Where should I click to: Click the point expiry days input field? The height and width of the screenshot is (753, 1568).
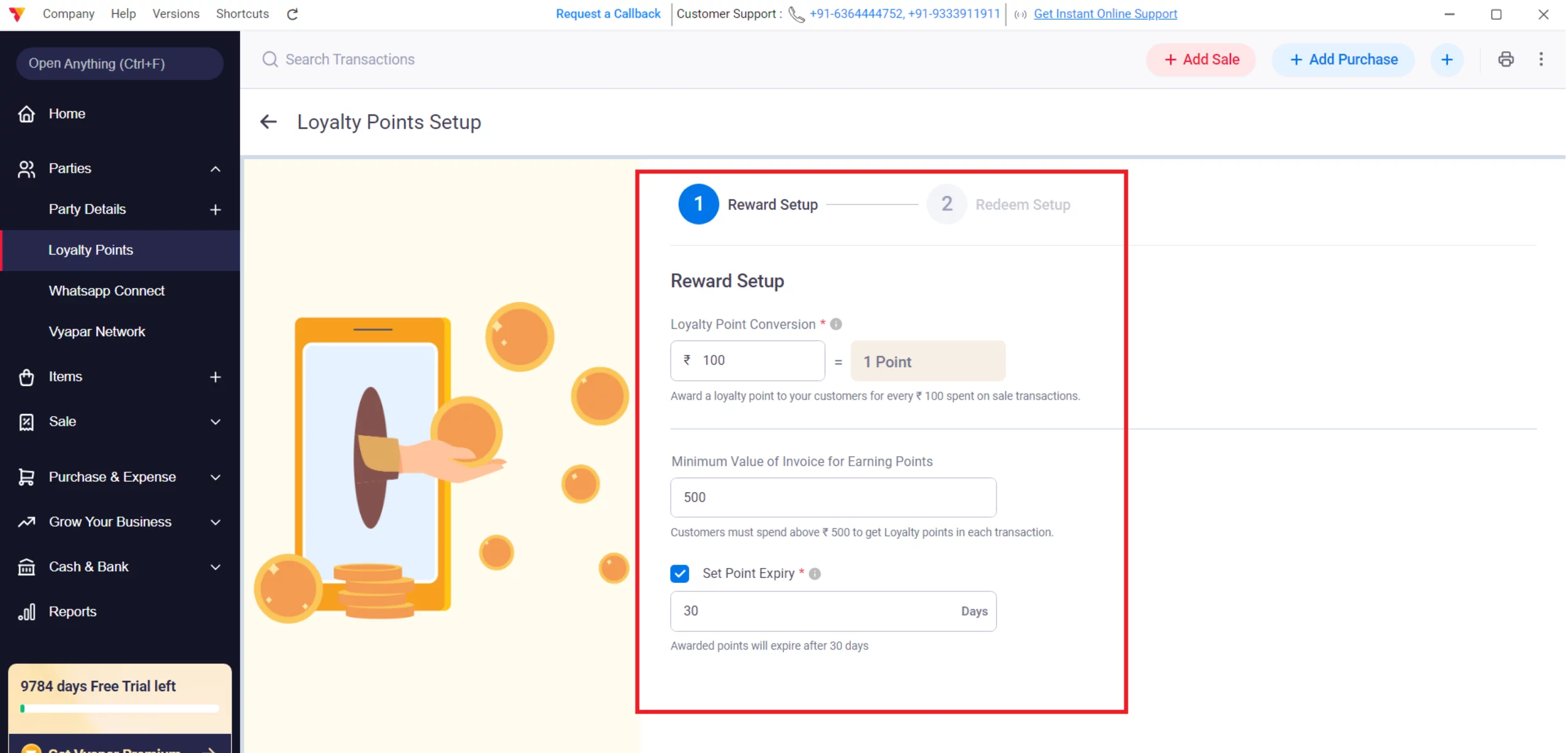click(796, 610)
